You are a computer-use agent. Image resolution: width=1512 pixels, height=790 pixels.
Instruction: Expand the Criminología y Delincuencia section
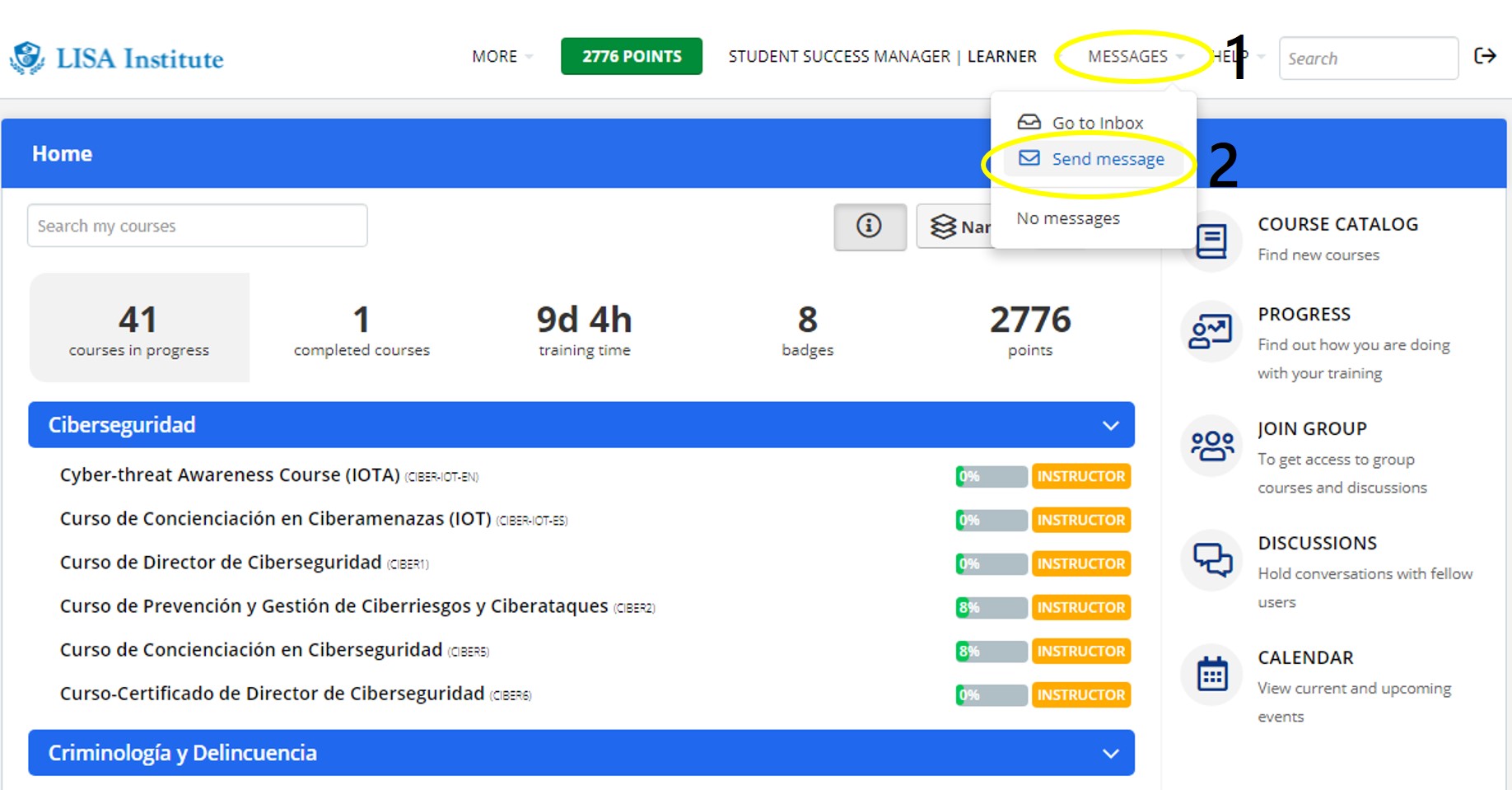(1110, 754)
